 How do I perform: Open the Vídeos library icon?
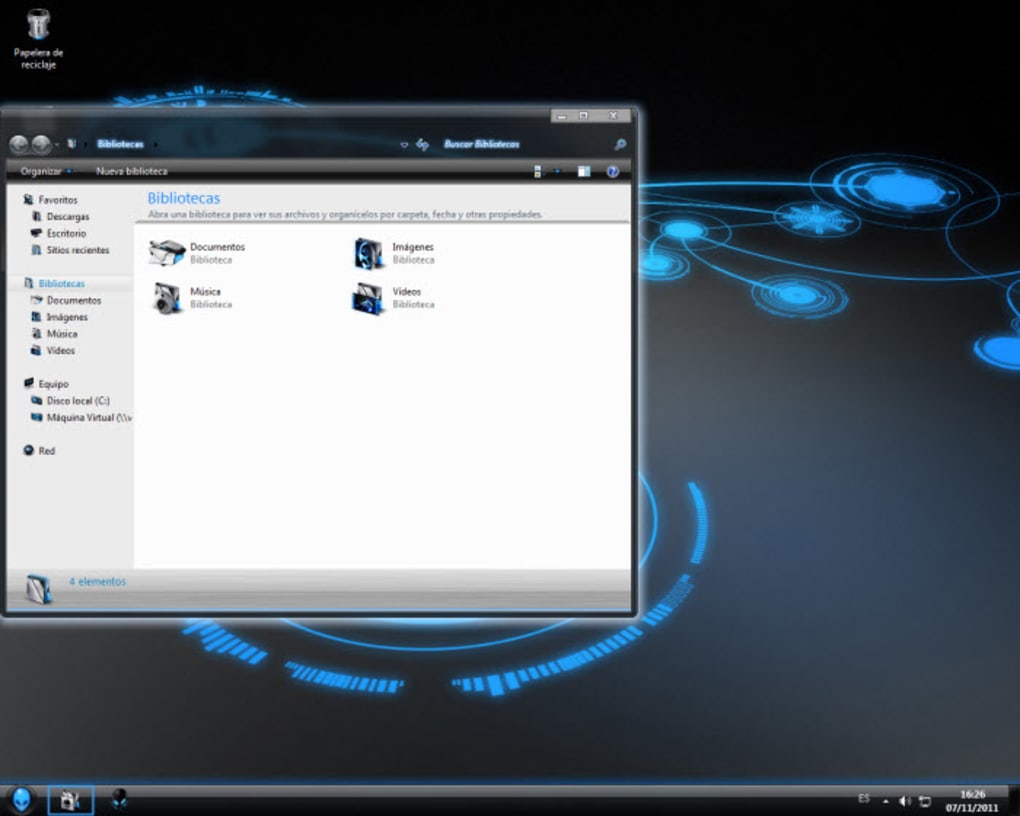click(x=370, y=297)
